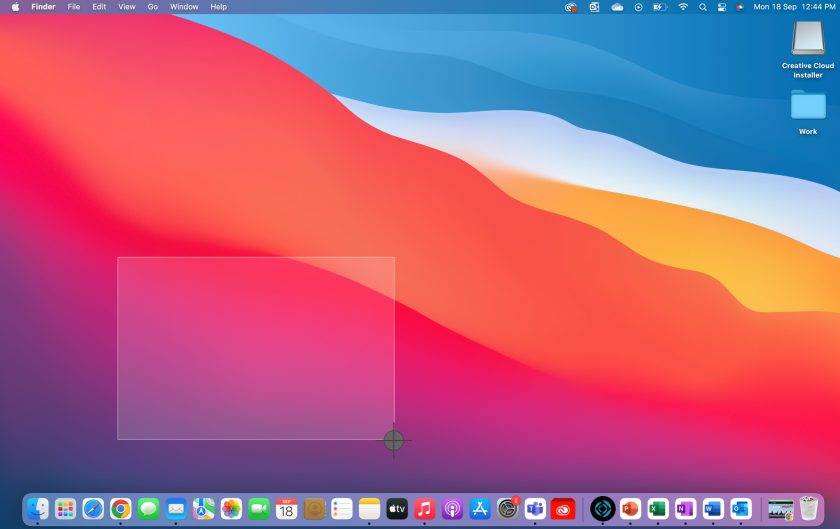Click the battery status icon
840x529 pixels.
[x=660, y=7]
